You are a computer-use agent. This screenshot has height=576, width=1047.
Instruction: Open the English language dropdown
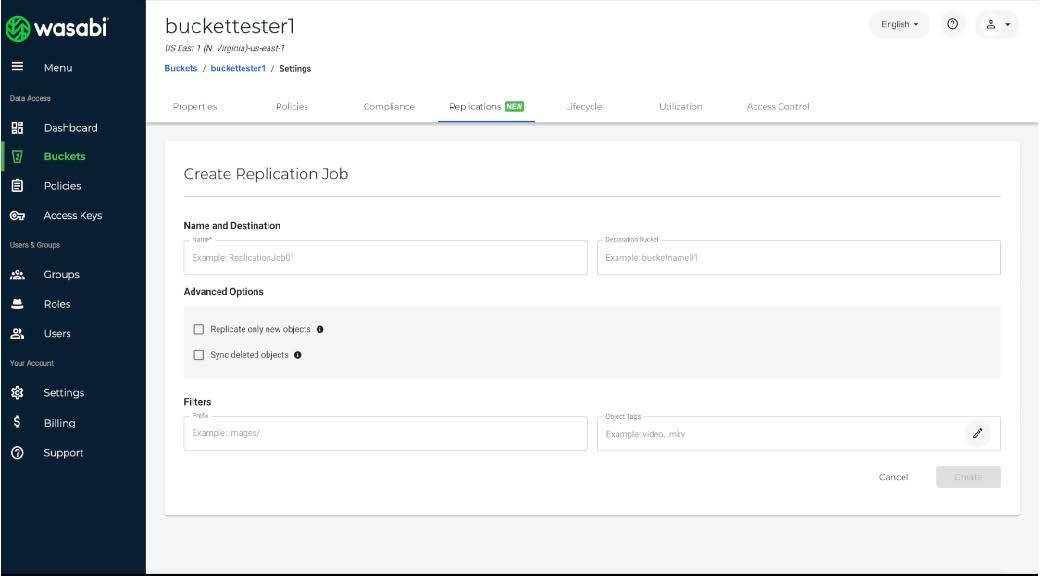coord(899,25)
